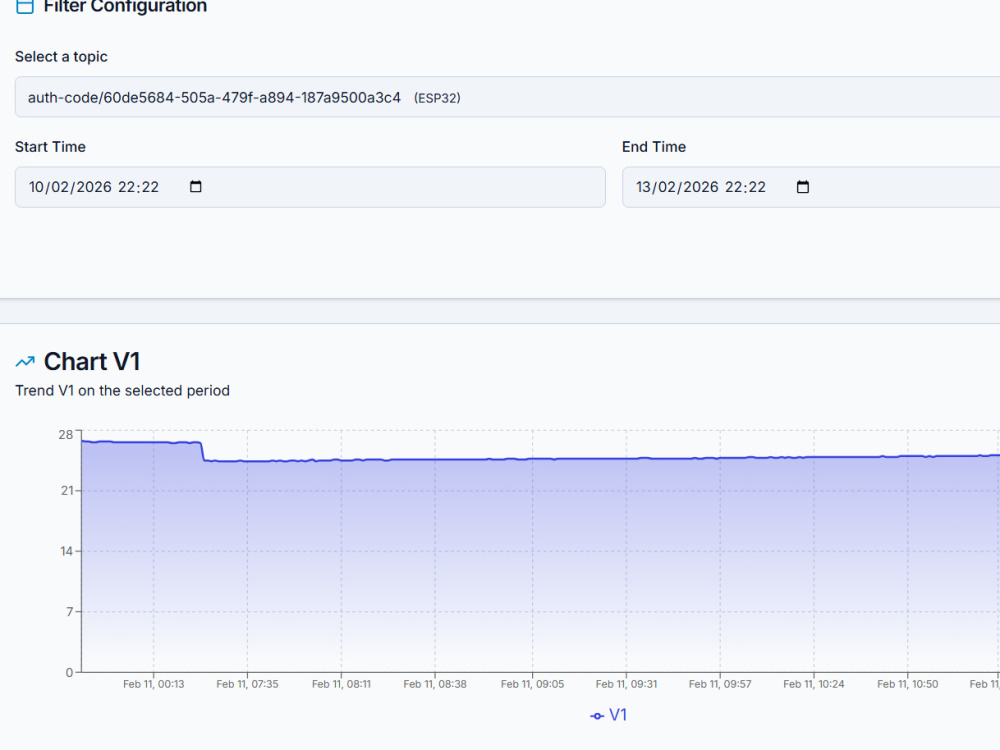Open the End Time calendar picker icon

tap(803, 187)
